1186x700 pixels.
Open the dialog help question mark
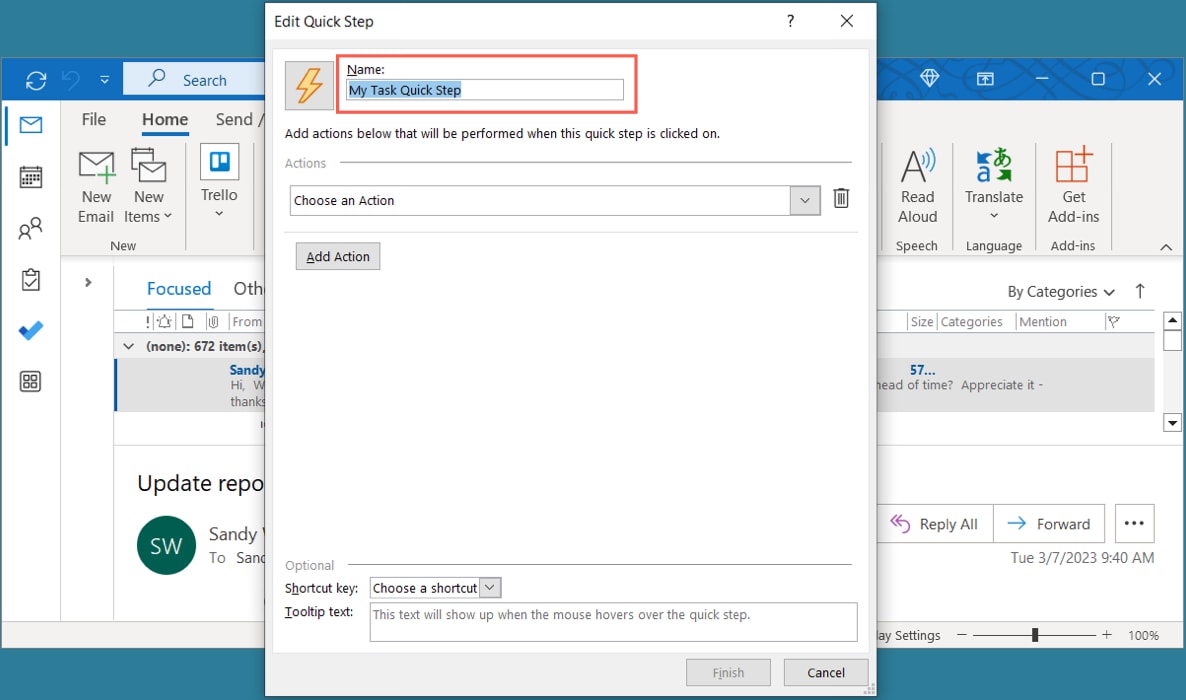click(790, 21)
